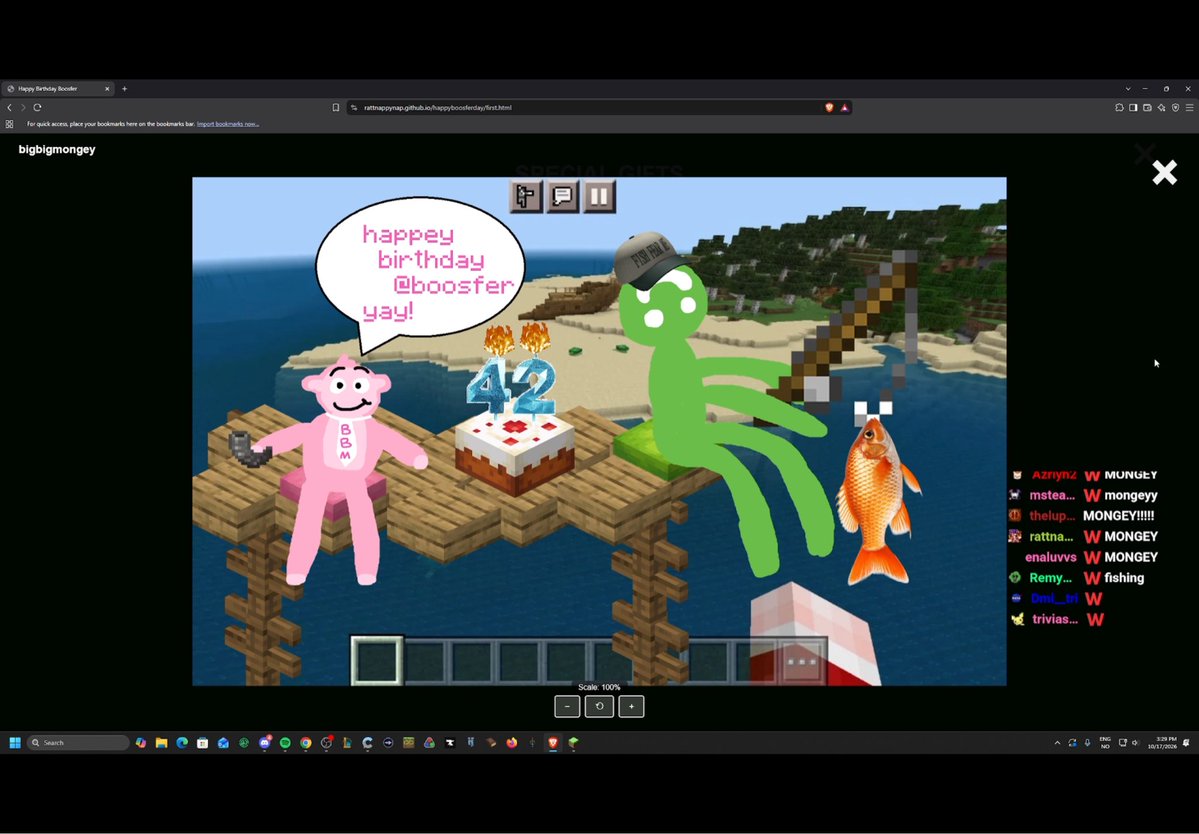The image size is (1199, 834).
Task: Bookmark this page with the bookmark icon
Action: tap(336, 108)
